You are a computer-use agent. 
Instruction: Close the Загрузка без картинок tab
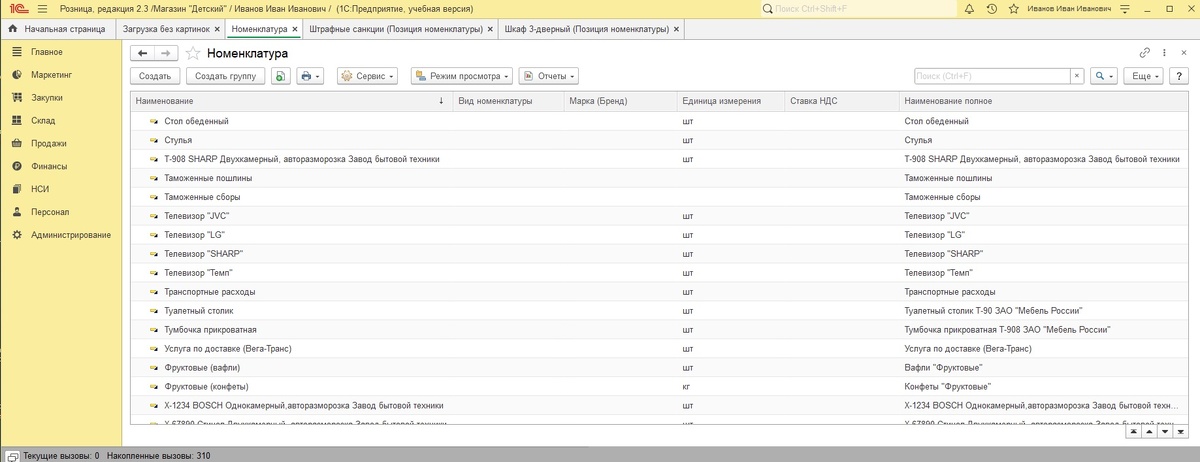click(216, 29)
